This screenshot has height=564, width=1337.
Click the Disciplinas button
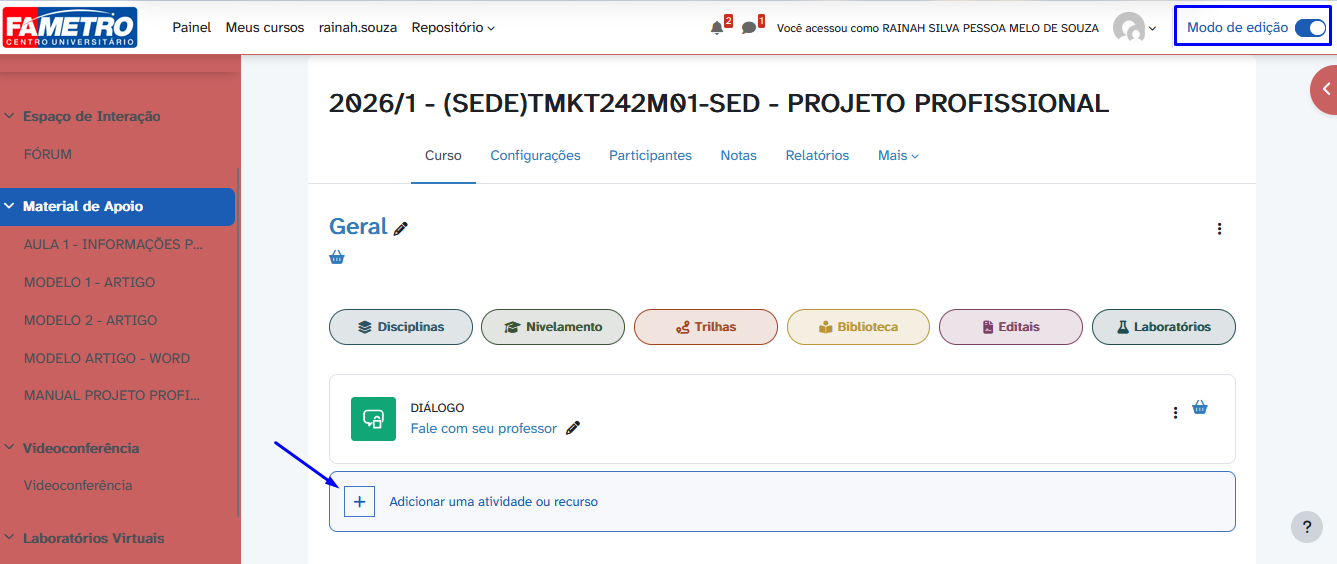[401, 327]
